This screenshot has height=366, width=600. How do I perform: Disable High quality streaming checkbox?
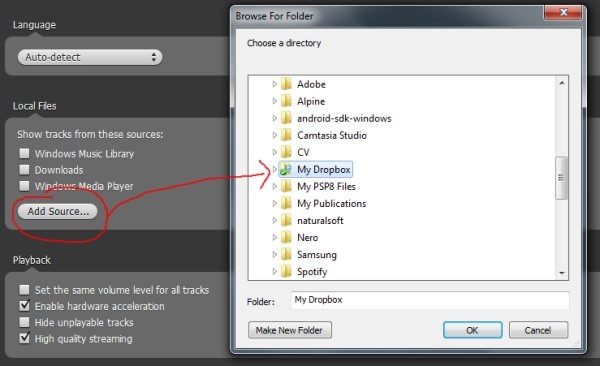[x=24, y=338]
